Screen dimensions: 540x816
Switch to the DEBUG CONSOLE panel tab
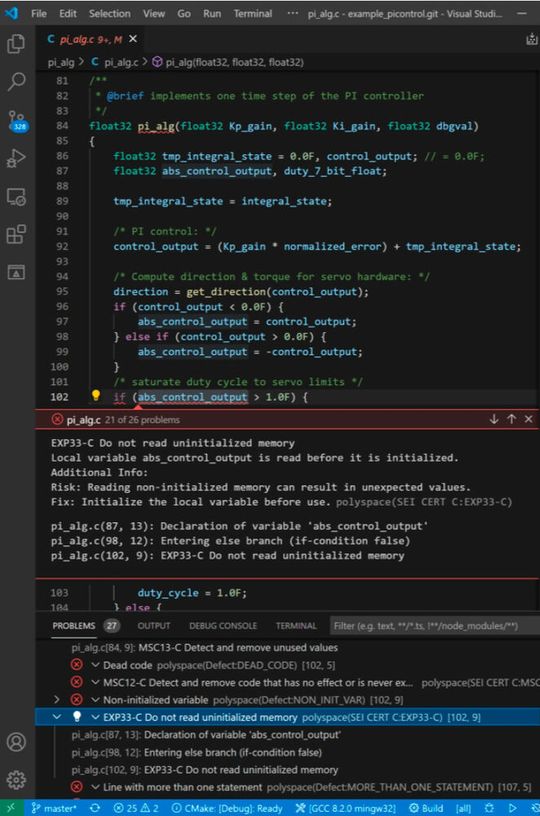(x=223, y=626)
